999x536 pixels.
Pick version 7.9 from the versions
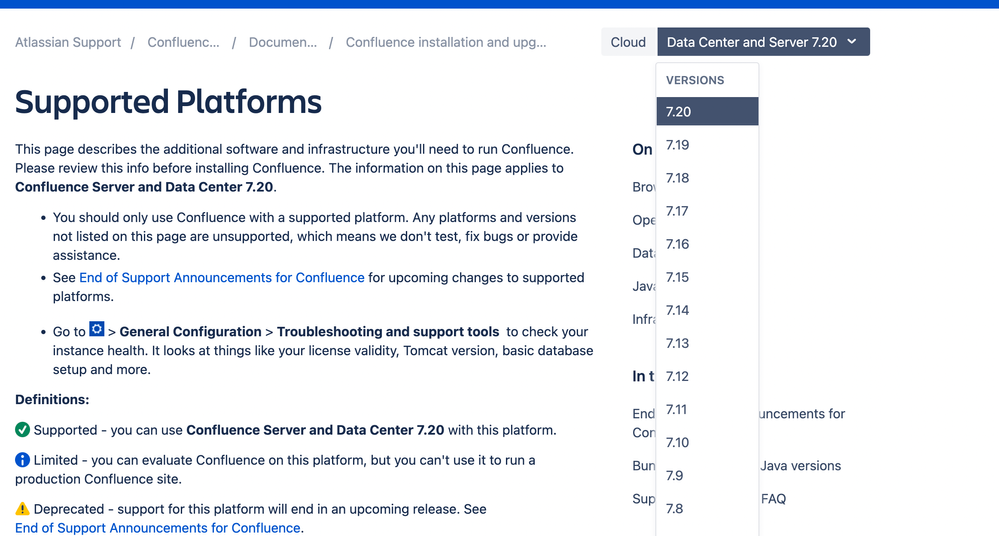pyautogui.click(x=707, y=475)
